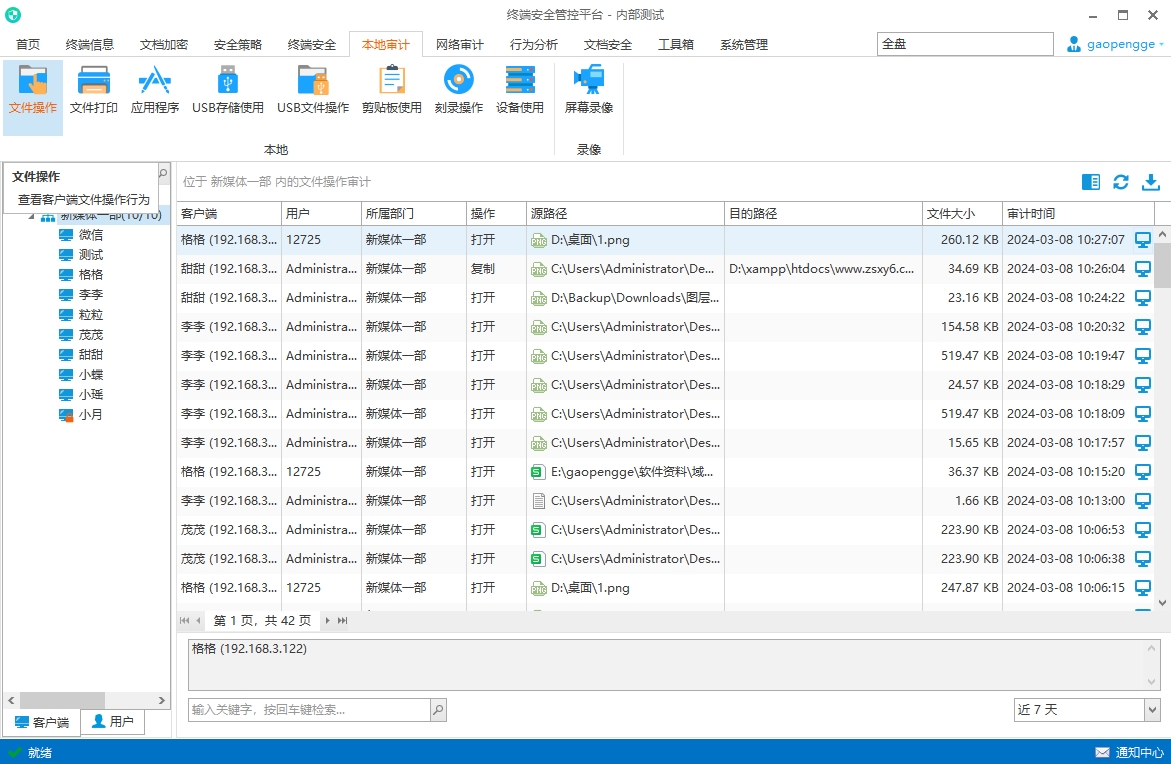The width and height of the screenshot is (1171, 764).
Task: Switch to the 终端信息 tab
Action: (90, 45)
